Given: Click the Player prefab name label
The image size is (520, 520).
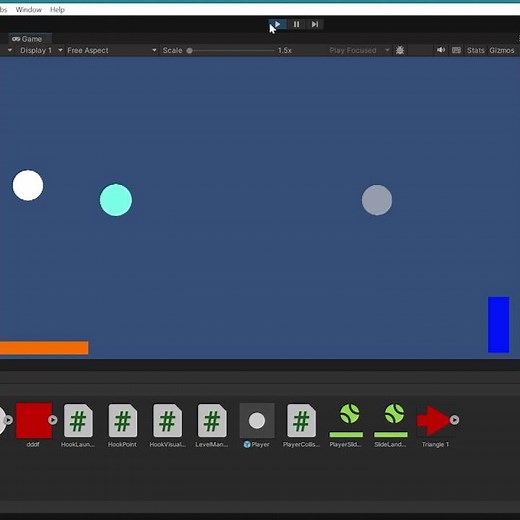Looking at the screenshot, I should point(260,444).
